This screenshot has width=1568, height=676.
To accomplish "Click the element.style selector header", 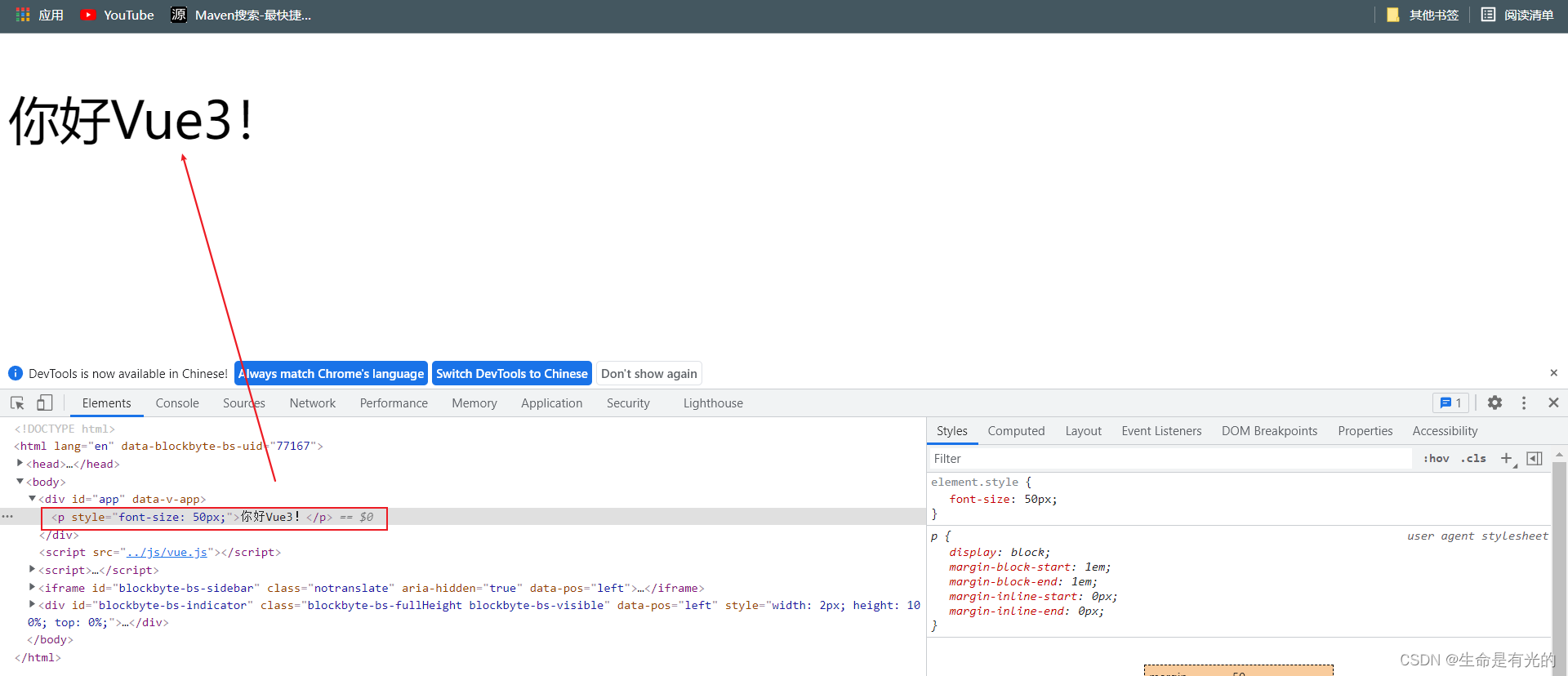I will coord(981,483).
